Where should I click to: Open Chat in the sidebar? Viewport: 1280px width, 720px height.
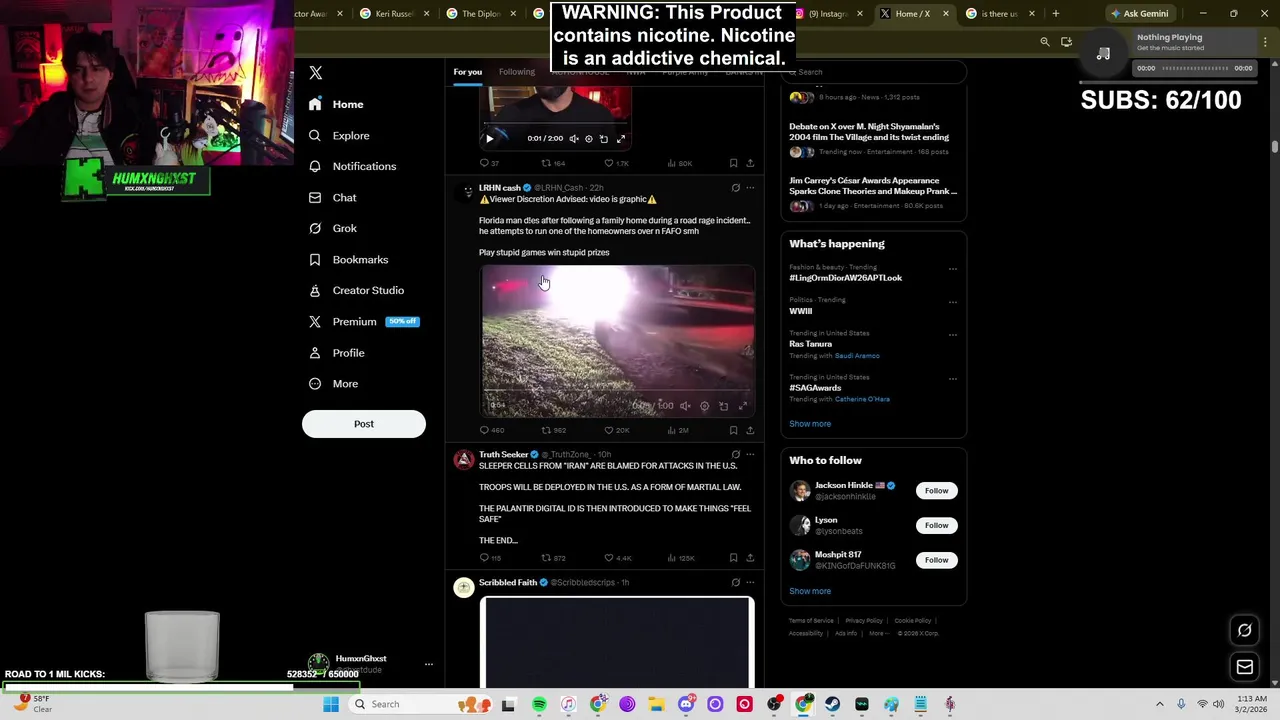point(333,197)
